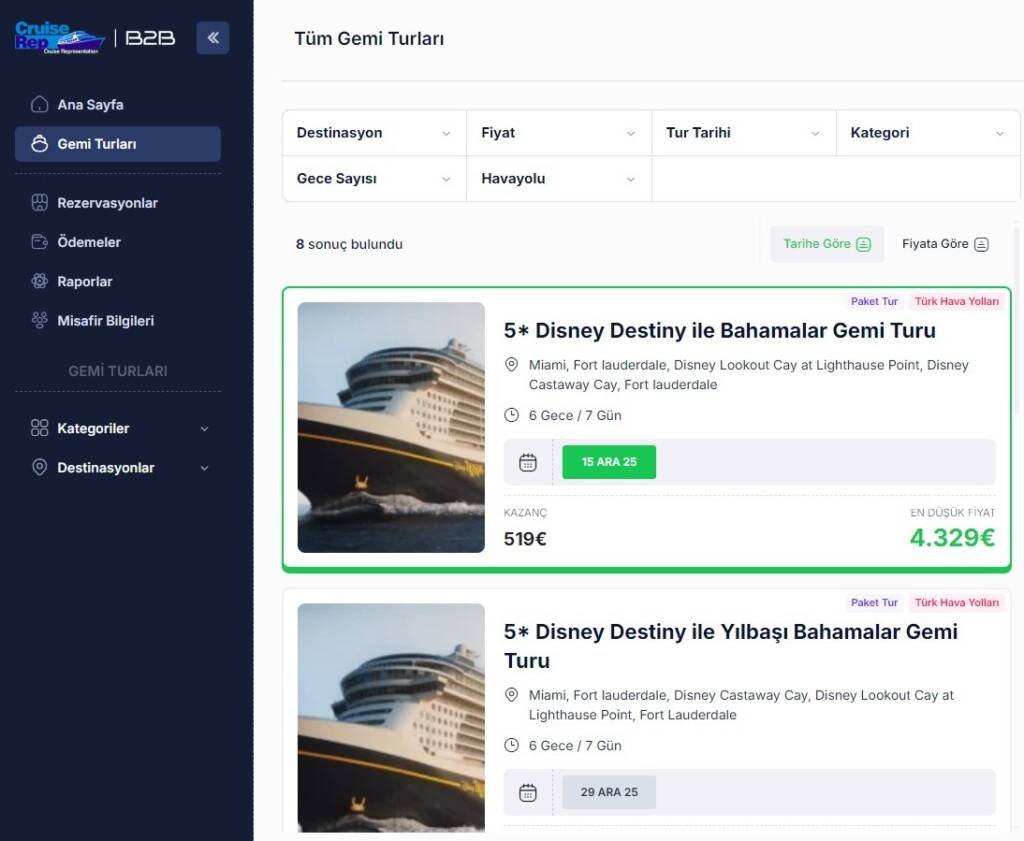Click Türk Hava Yolları tag on Yılbaşı card
This screenshot has height=841, width=1024.
tap(956, 603)
